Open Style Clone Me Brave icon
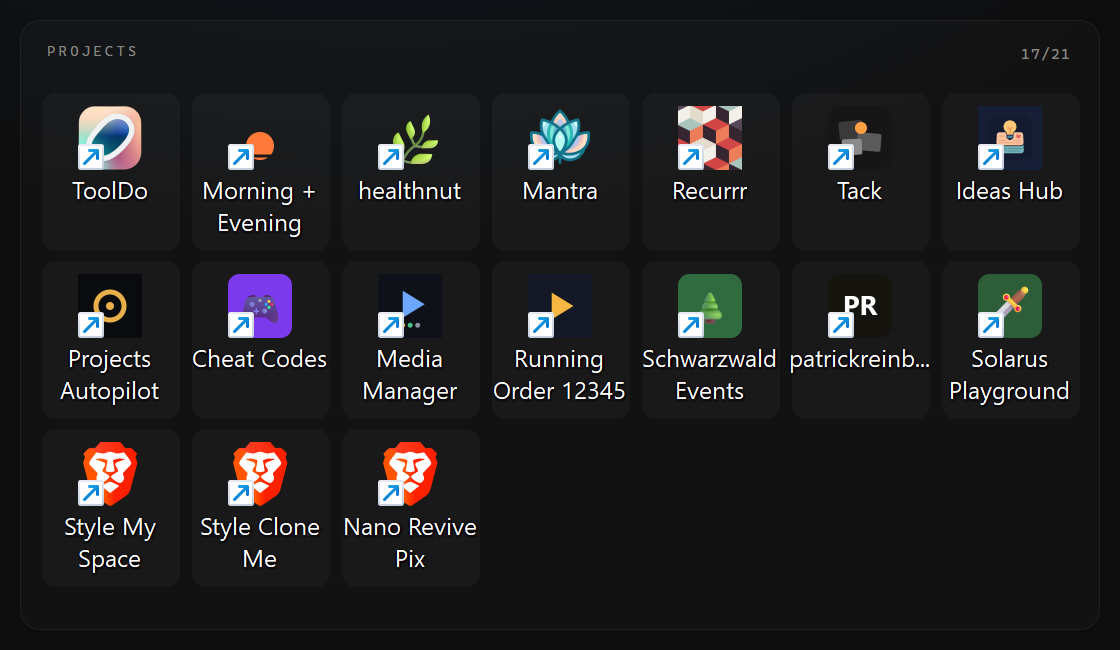Viewport: 1120px width, 650px height. 260,474
